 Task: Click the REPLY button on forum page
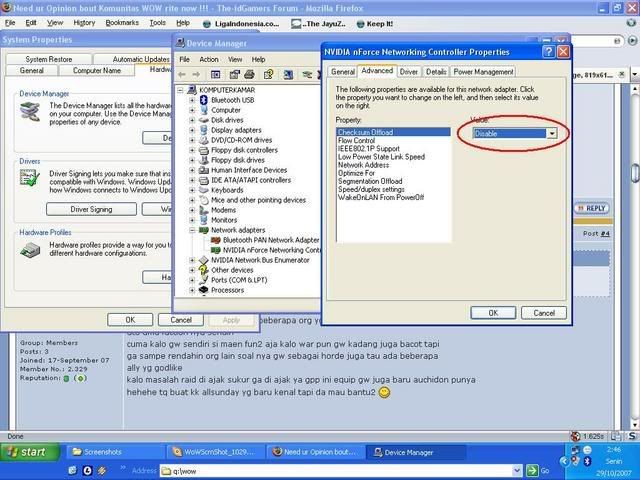[592, 209]
